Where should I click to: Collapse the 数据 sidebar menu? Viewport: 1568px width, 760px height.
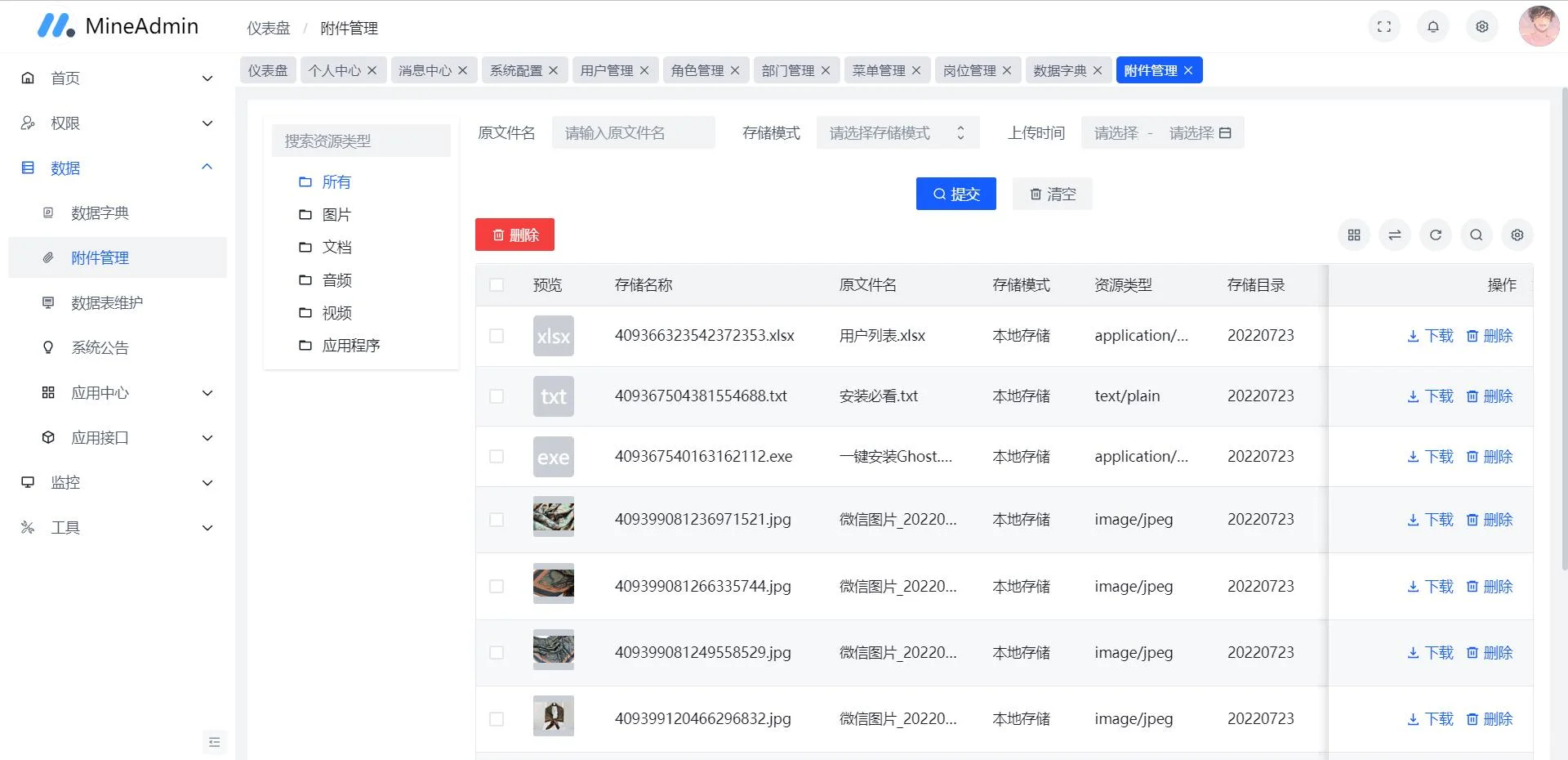click(x=117, y=168)
